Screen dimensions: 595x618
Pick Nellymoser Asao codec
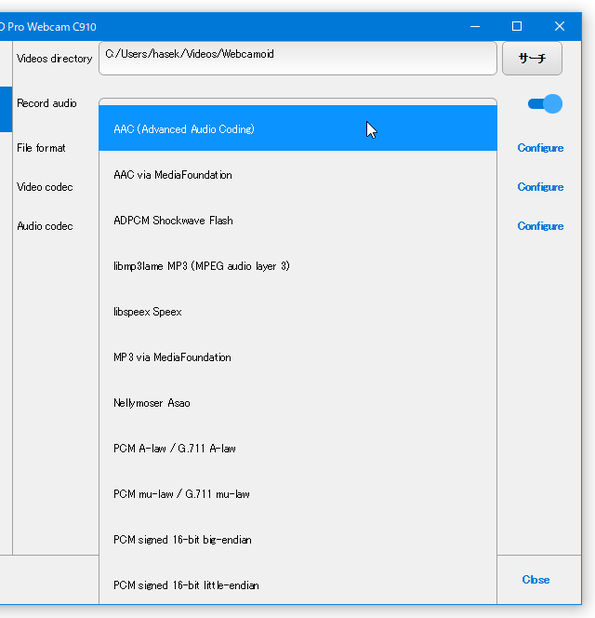pos(298,403)
